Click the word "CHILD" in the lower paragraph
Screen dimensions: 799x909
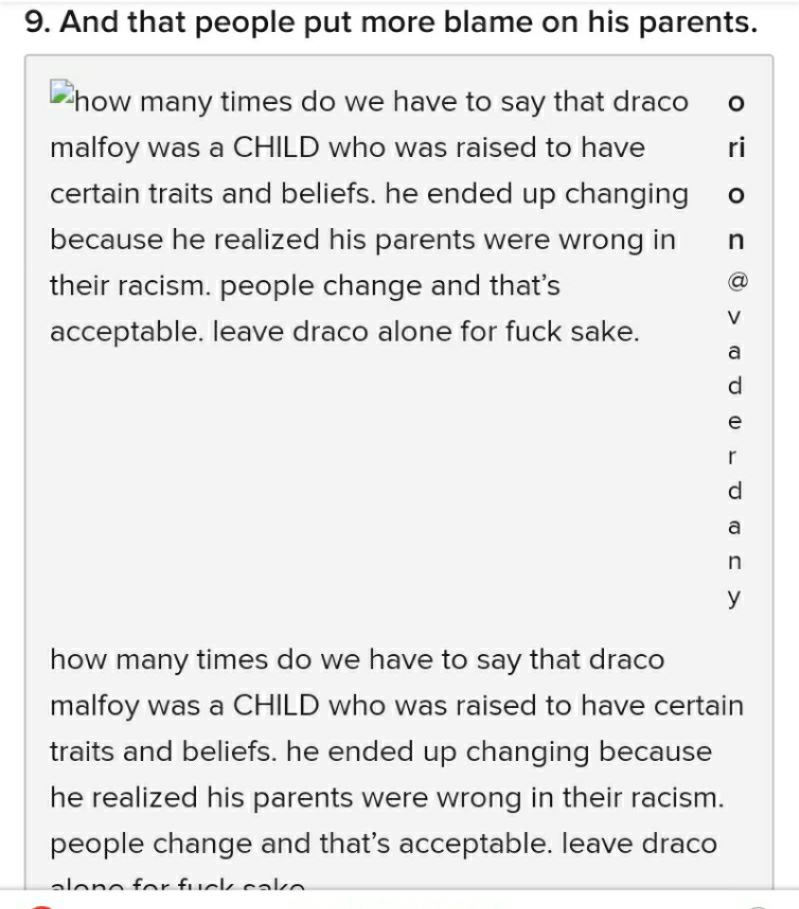click(x=276, y=706)
